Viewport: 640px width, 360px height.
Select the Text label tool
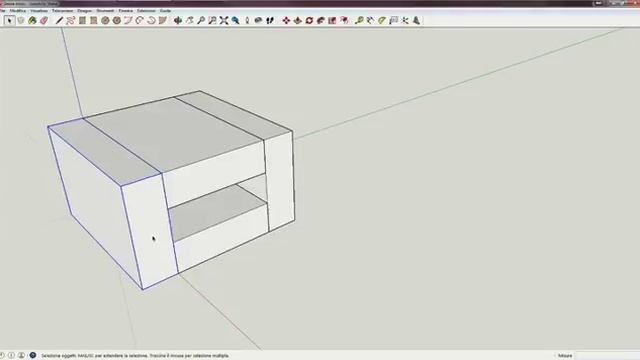(x=393, y=20)
